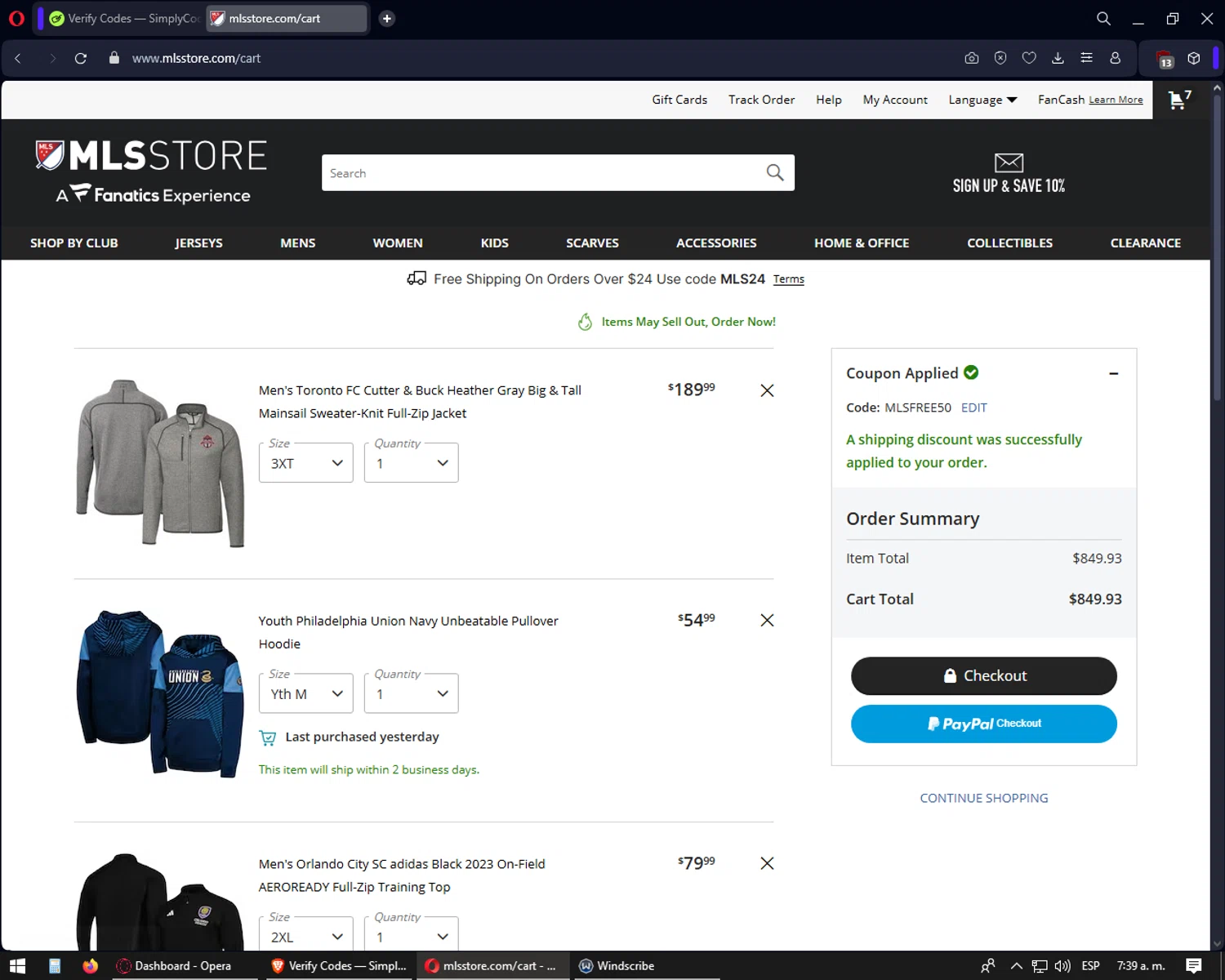This screenshot has width=1225, height=980.
Task: Reload the current page
Action: click(81, 58)
